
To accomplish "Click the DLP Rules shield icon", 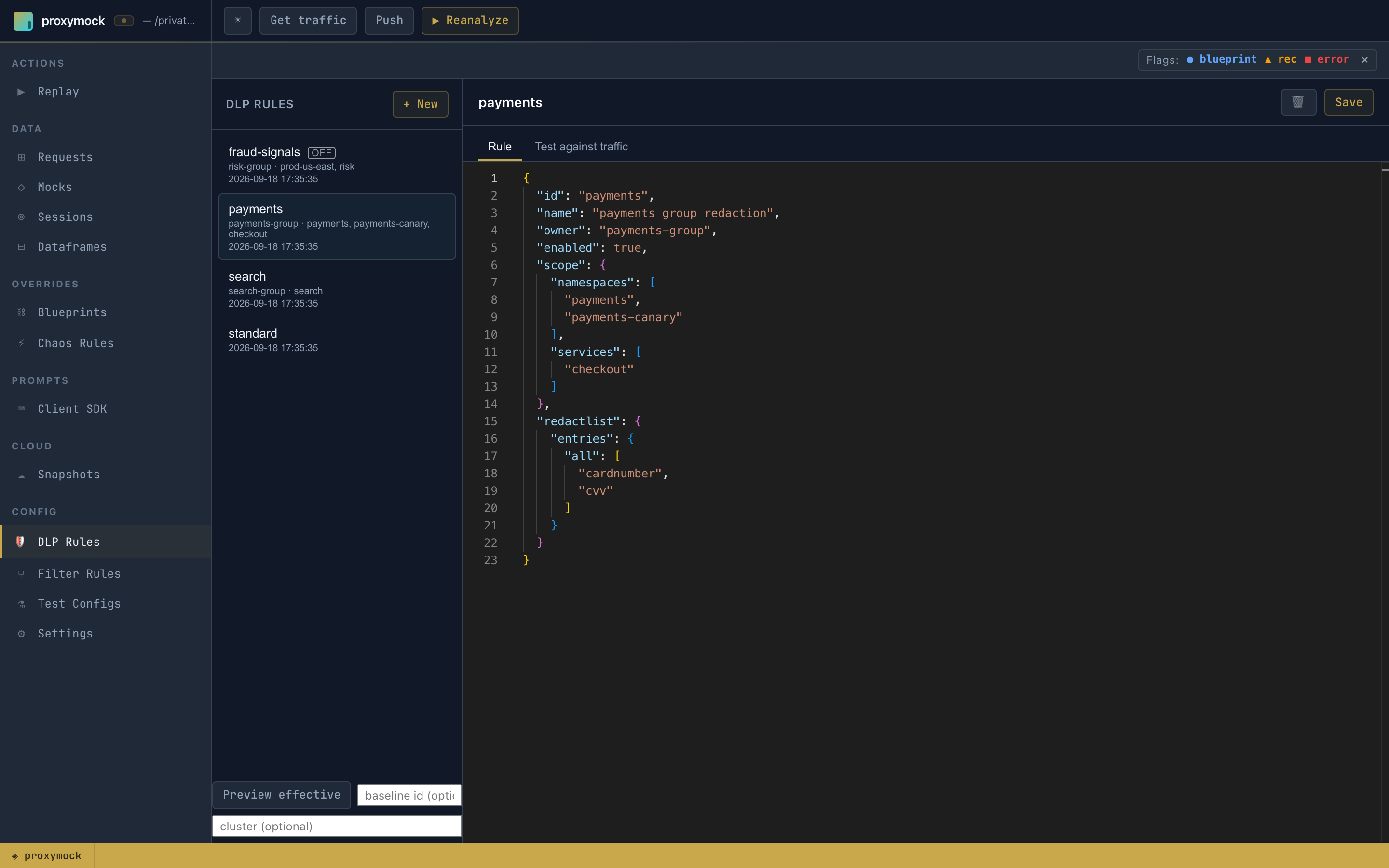I will (x=20, y=542).
